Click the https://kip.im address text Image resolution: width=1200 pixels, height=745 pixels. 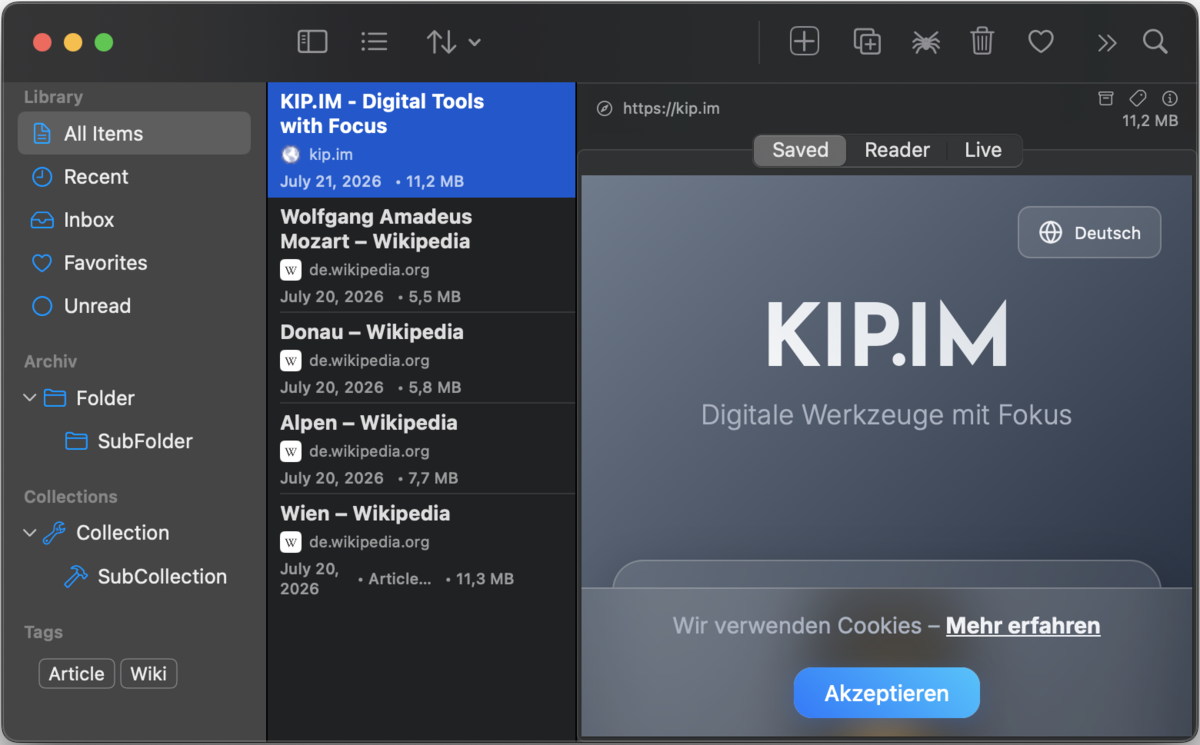(671, 108)
